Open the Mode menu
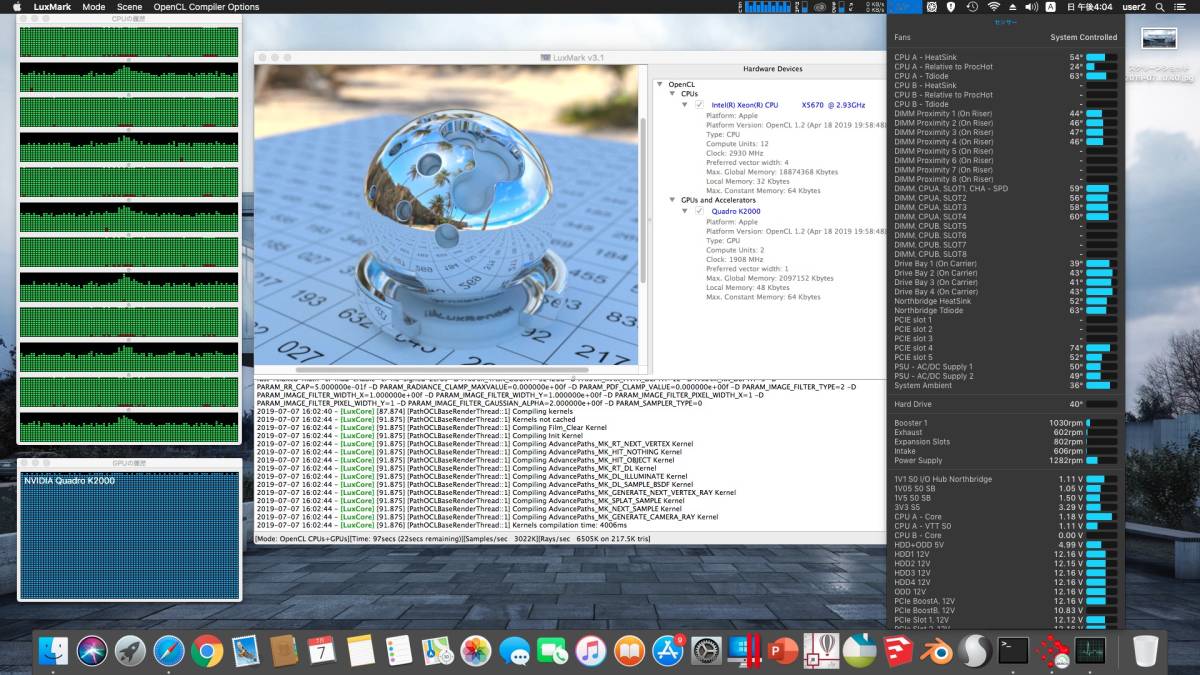The image size is (1200, 675). tap(94, 7)
